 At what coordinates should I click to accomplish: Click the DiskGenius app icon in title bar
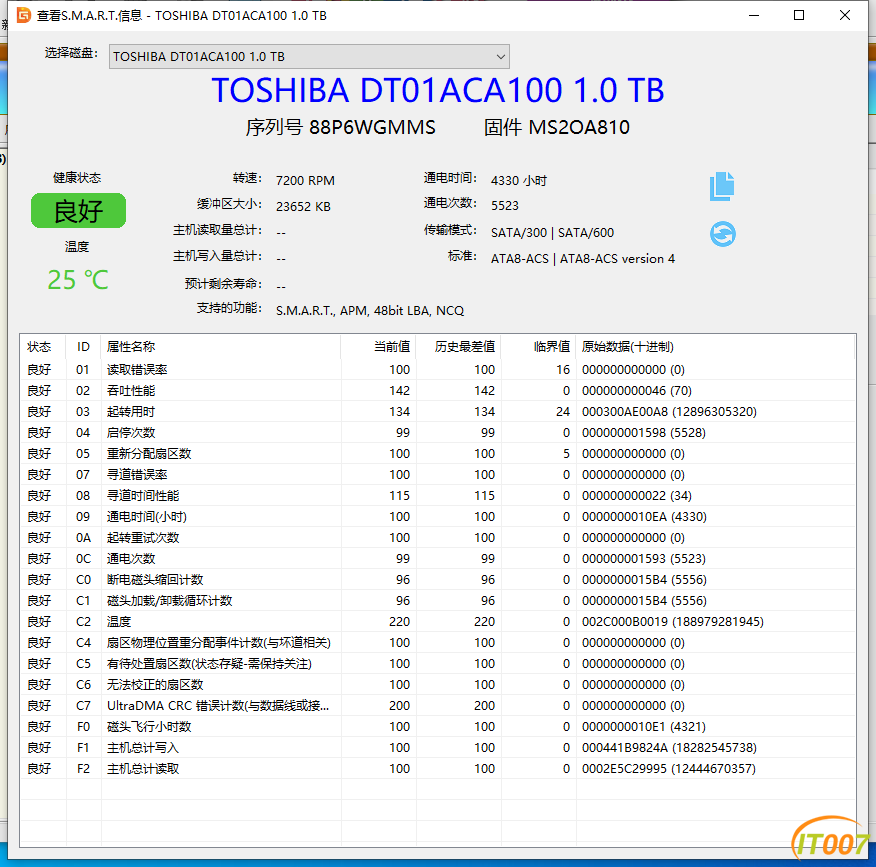click(23, 15)
